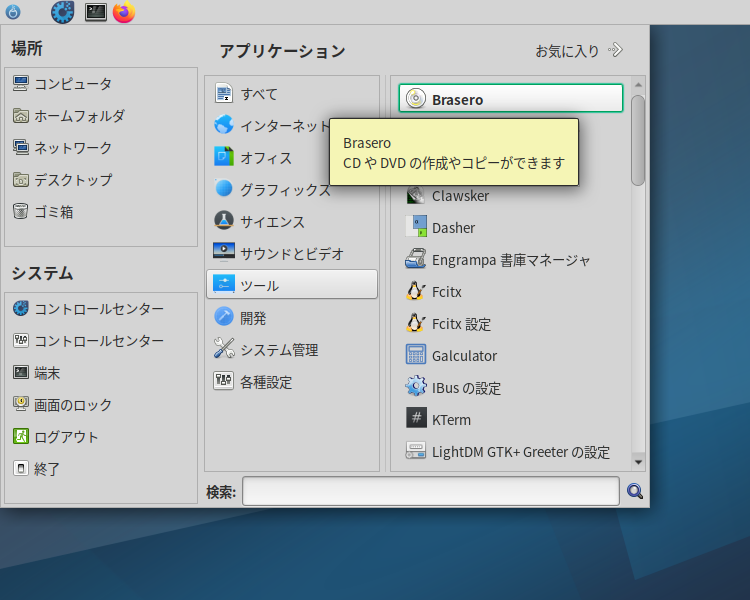Click the IBus の設定 gear icon
The height and width of the screenshot is (600, 750).
click(x=416, y=387)
